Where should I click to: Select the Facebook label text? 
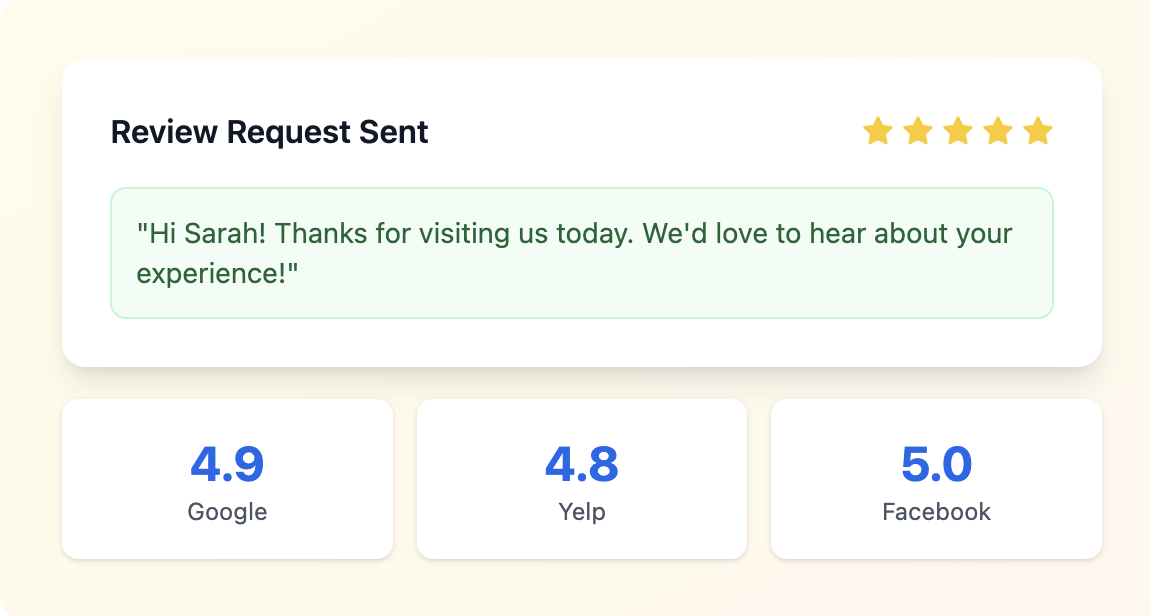click(x=937, y=512)
